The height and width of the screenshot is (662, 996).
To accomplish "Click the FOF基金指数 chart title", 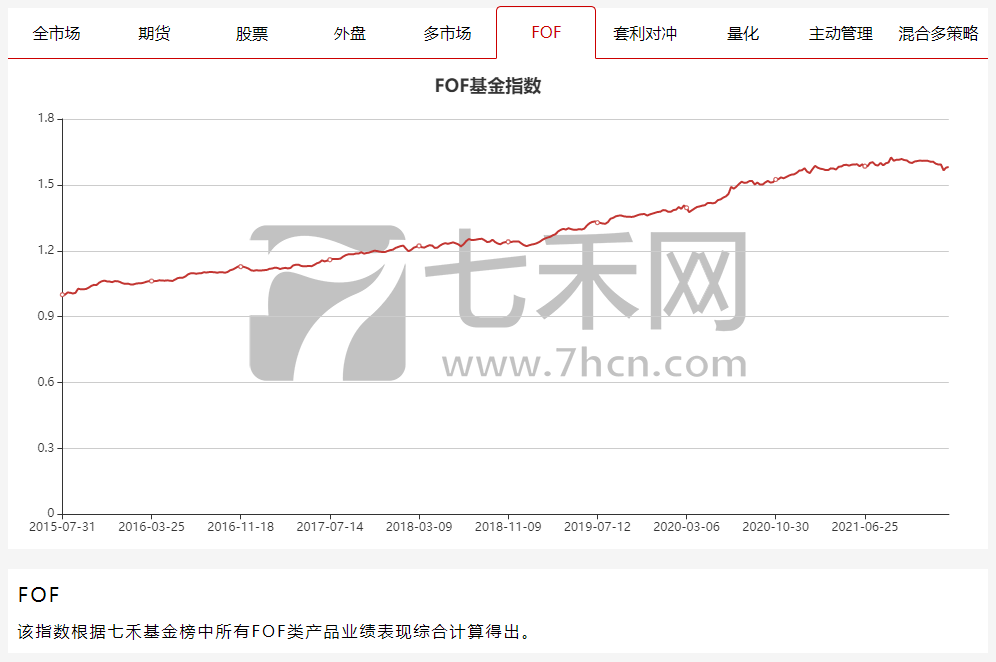I will point(488,86).
